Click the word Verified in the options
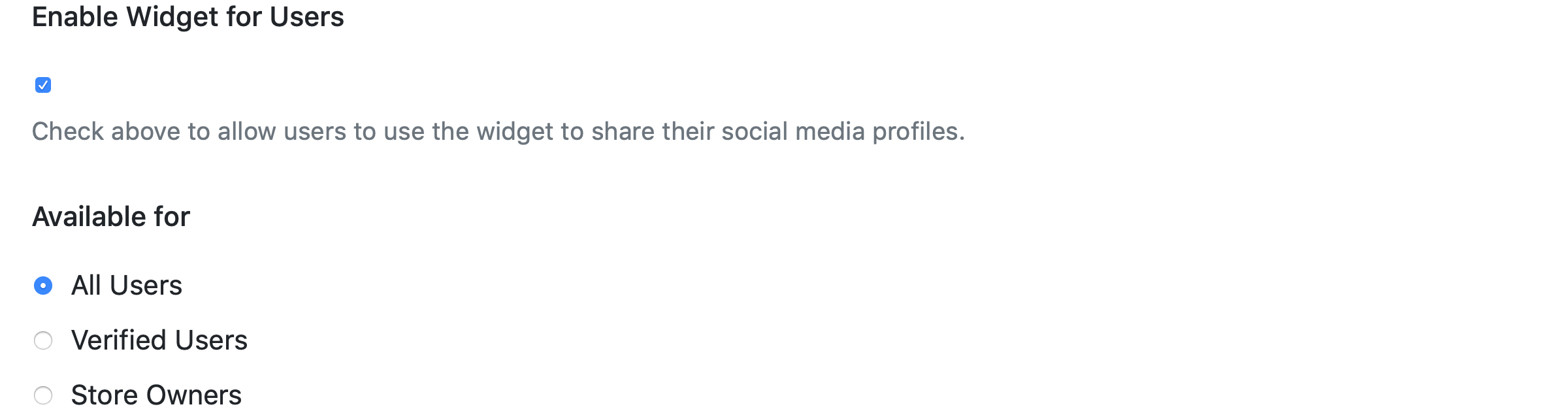The height and width of the screenshot is (411, 1568). tap(119, 340)
